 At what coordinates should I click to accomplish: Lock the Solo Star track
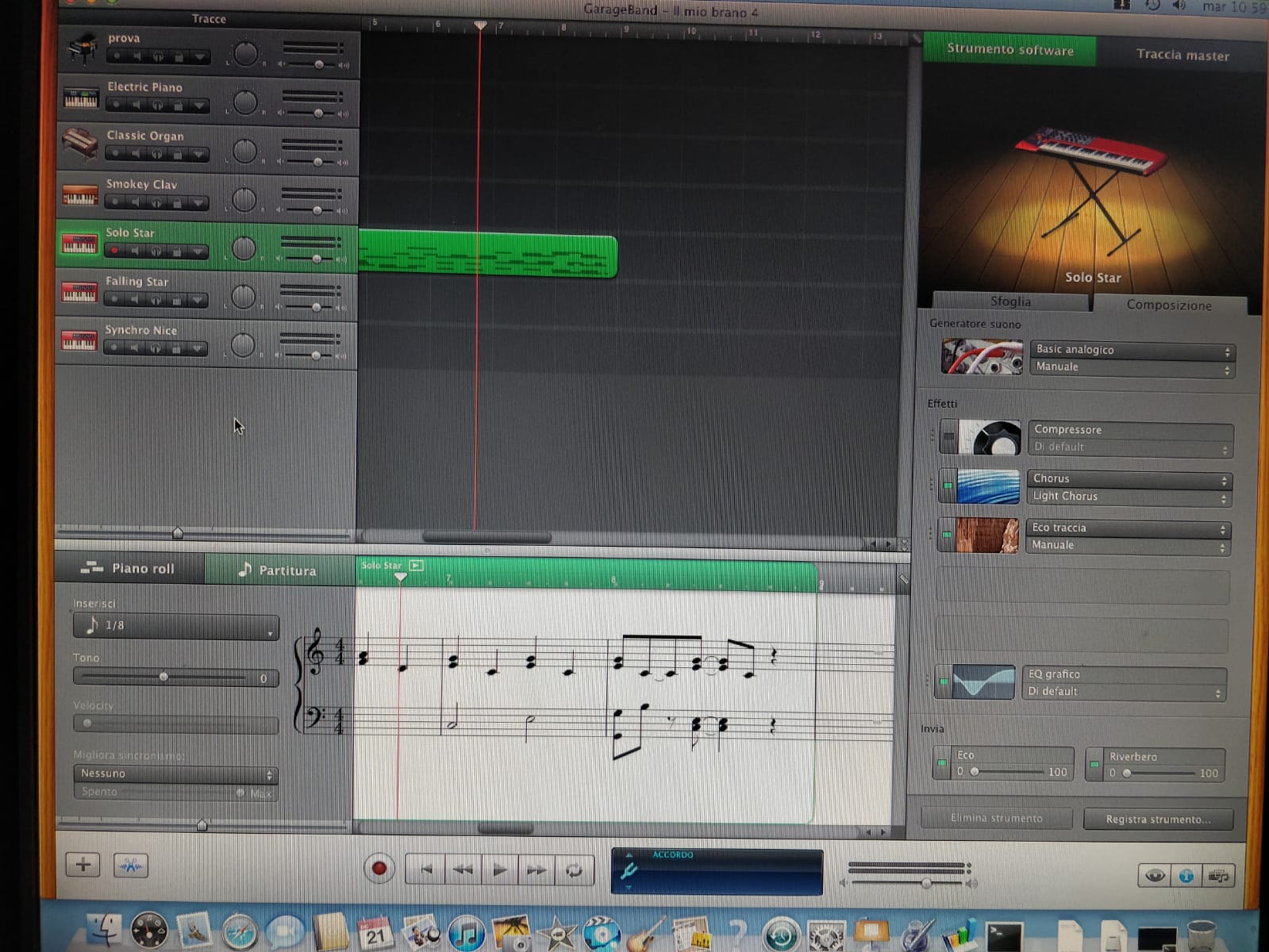pyautogui.click(x=176, y=251)
